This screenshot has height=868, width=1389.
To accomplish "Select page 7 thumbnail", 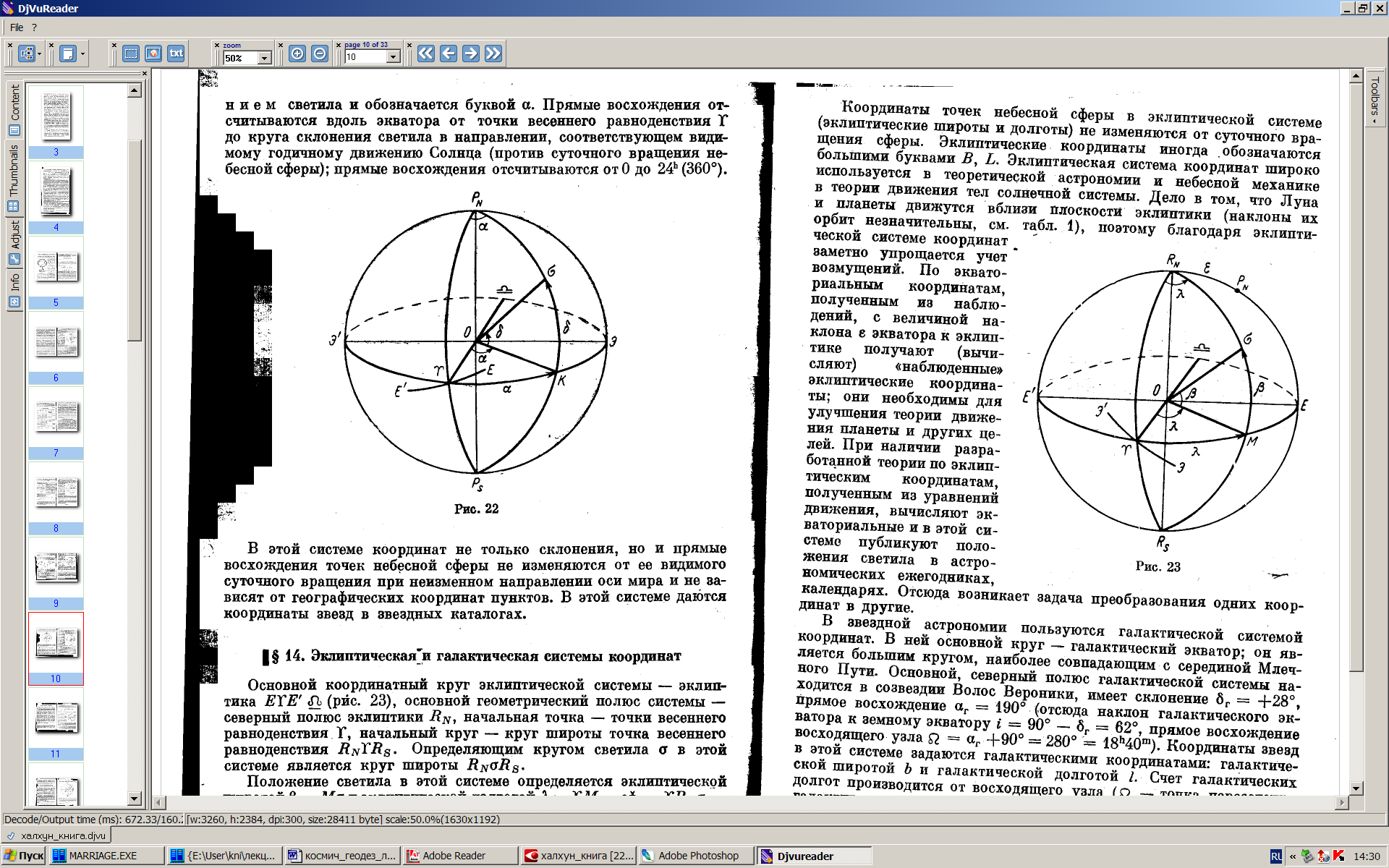I will [x=56, y=422].
